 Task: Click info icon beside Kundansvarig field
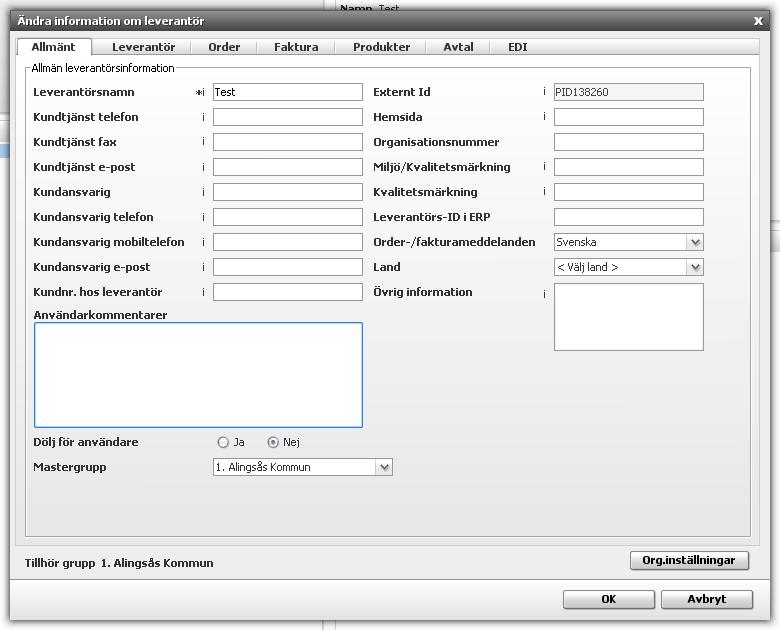203,192
